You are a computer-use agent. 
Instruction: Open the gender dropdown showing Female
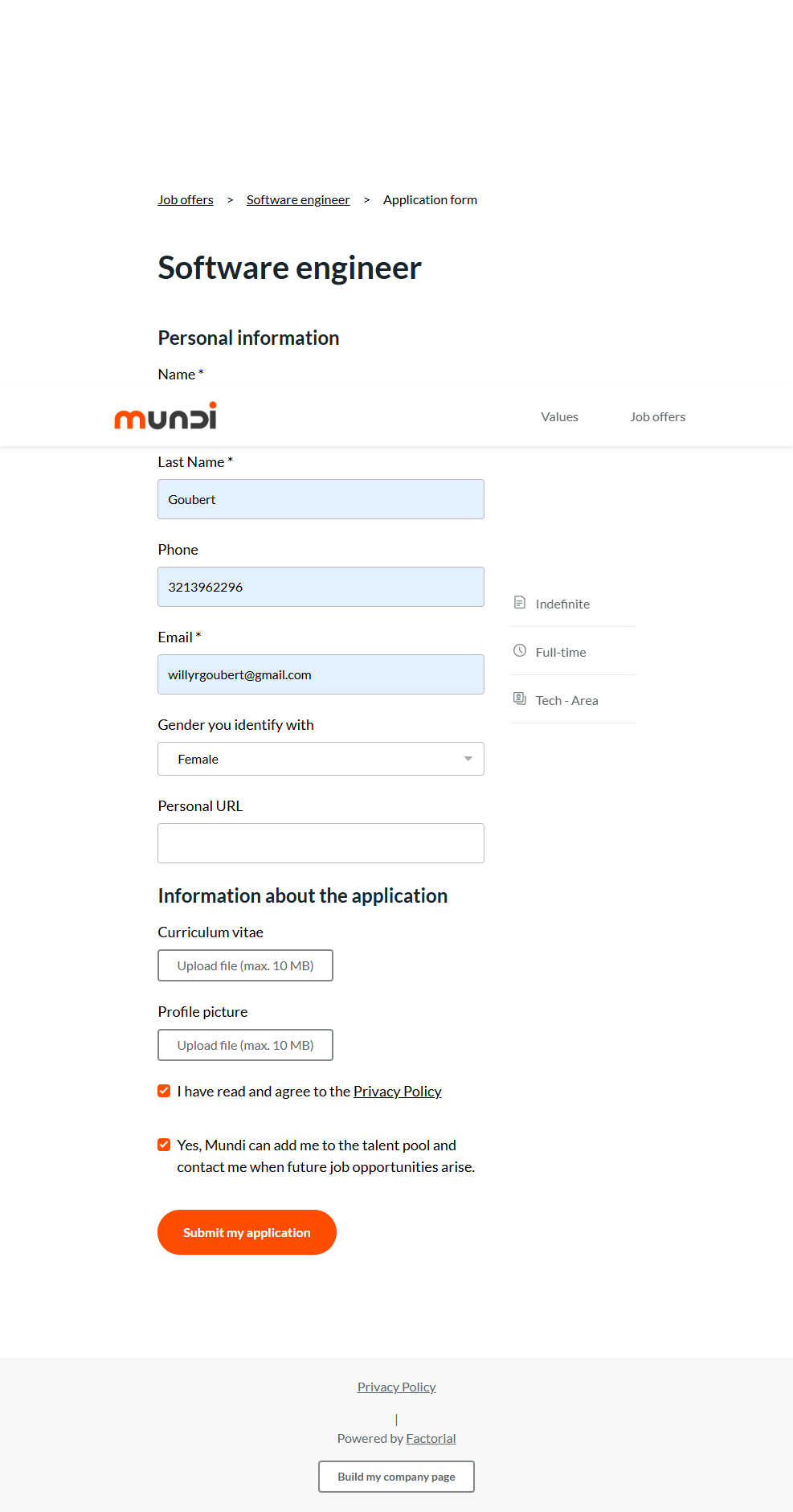(320, 759)
